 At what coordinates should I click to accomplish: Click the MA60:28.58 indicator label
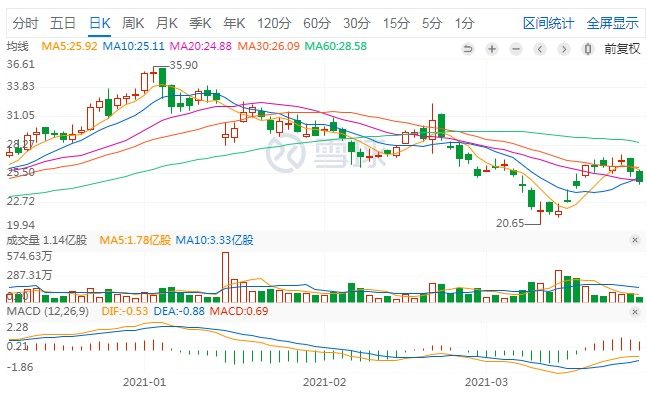(335, 46)
